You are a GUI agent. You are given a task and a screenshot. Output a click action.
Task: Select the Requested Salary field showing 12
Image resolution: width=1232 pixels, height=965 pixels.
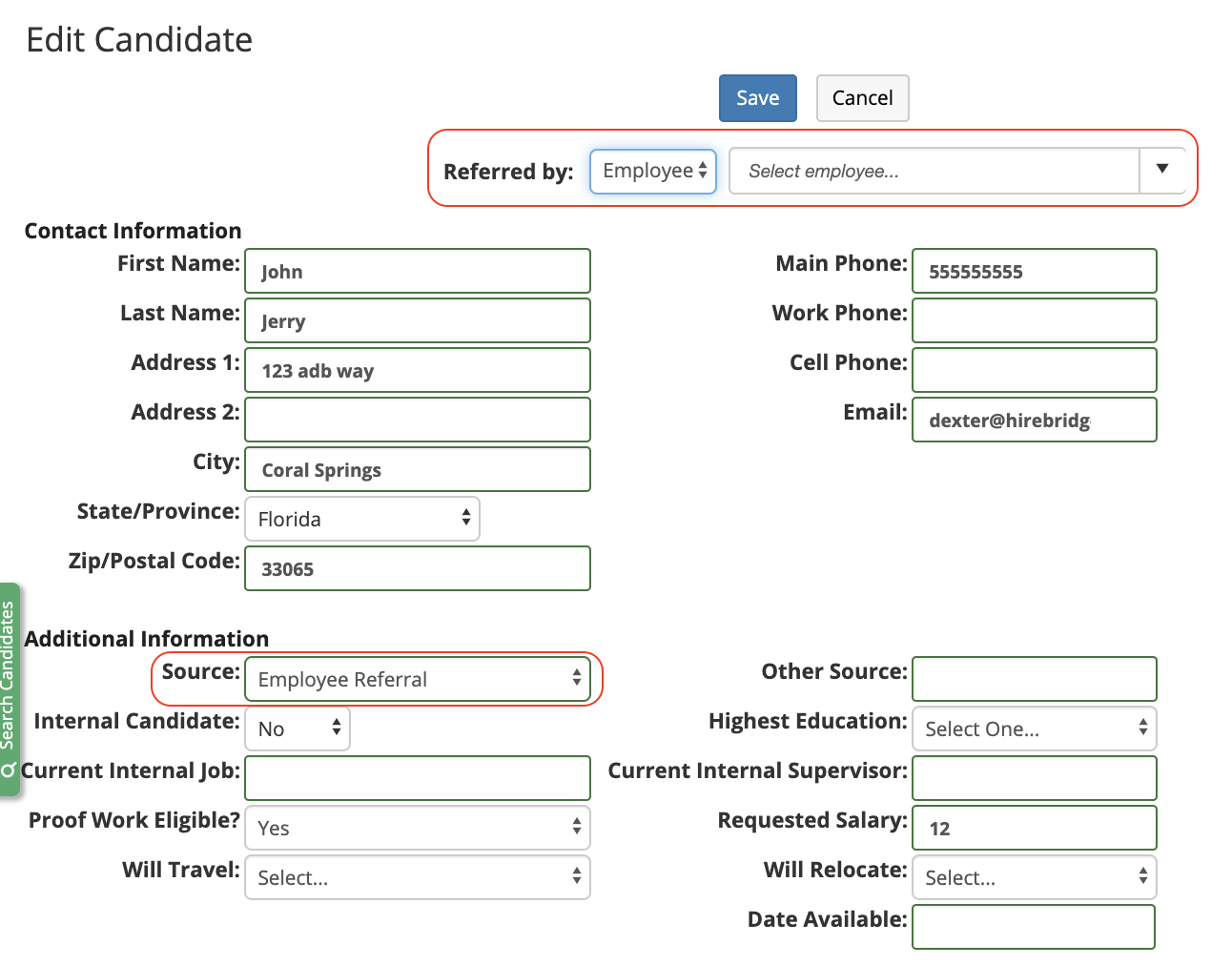[x=1034, y=828]
